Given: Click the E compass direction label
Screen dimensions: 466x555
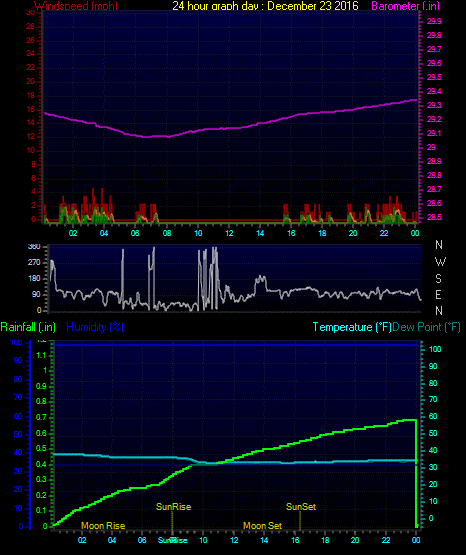Looking at the screenshot, I should point(438,294).
